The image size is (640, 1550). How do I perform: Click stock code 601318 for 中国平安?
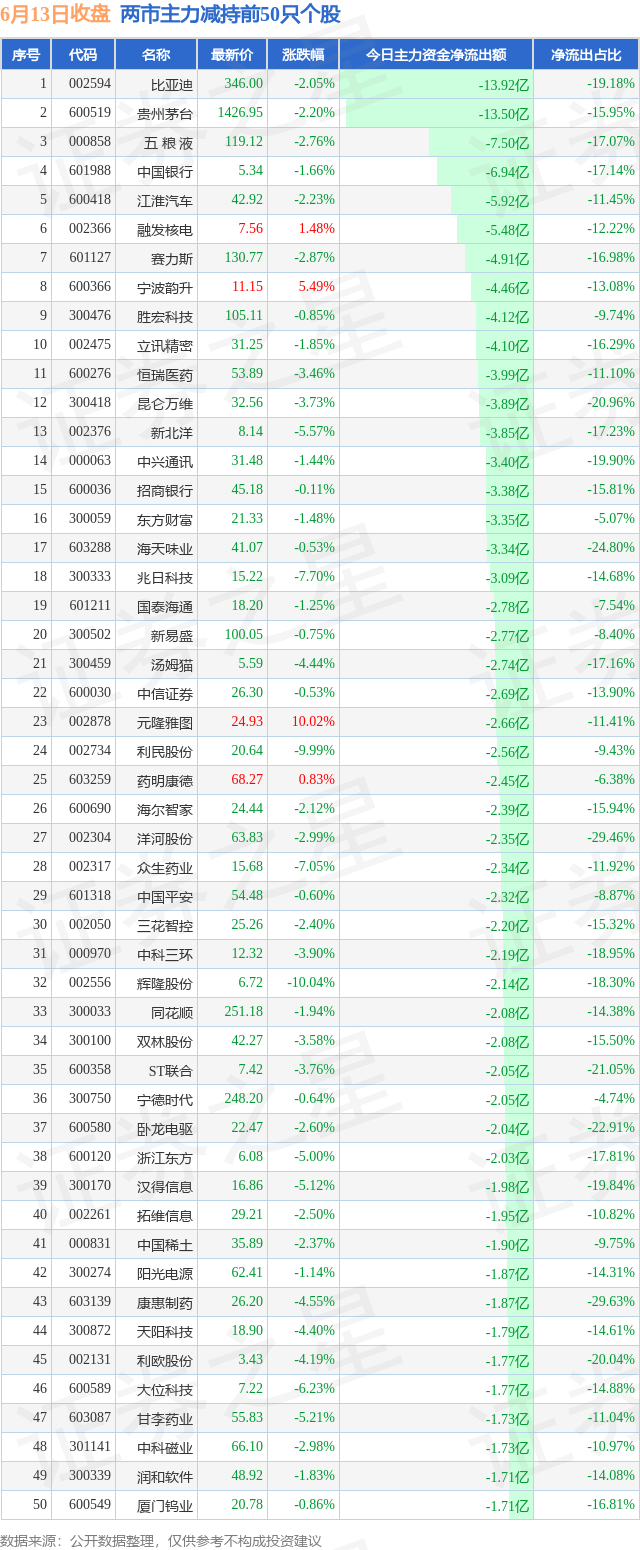coord(90,896)
